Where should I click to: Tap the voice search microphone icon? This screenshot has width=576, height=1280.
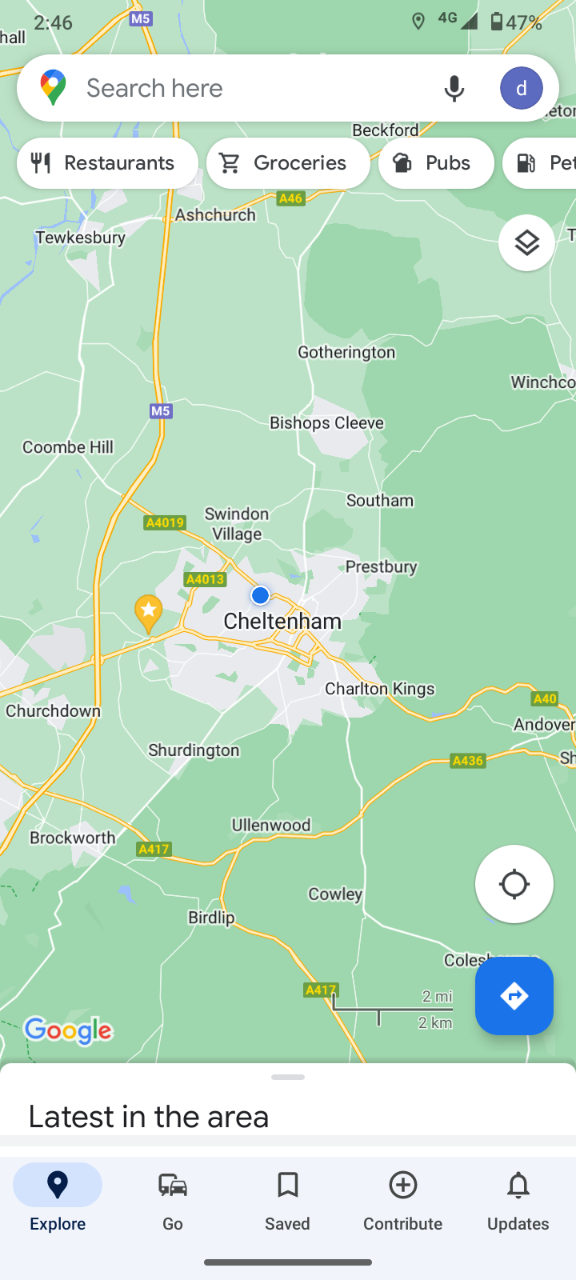(454, 88)
